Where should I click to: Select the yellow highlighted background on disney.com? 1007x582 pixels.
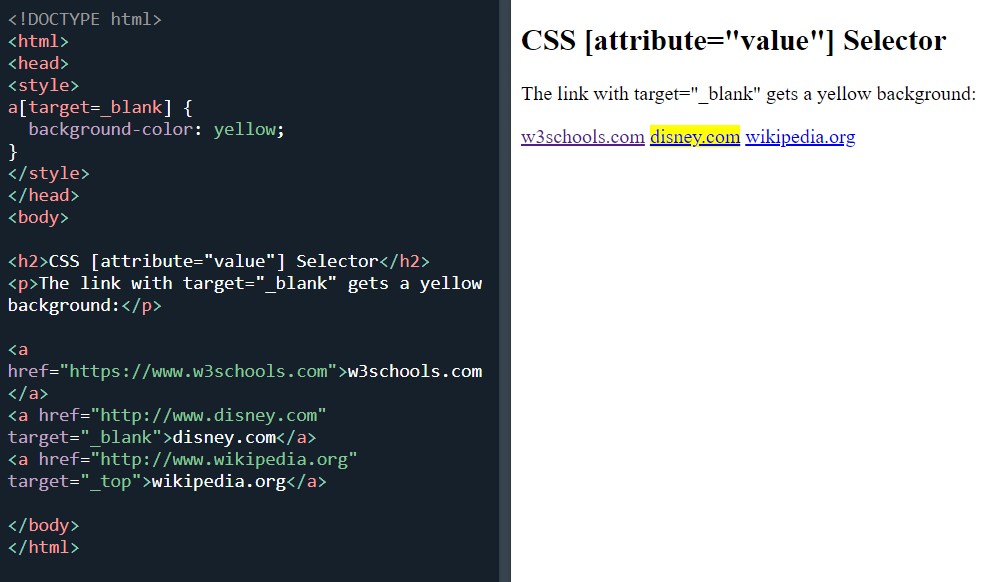tap(694, 136)
